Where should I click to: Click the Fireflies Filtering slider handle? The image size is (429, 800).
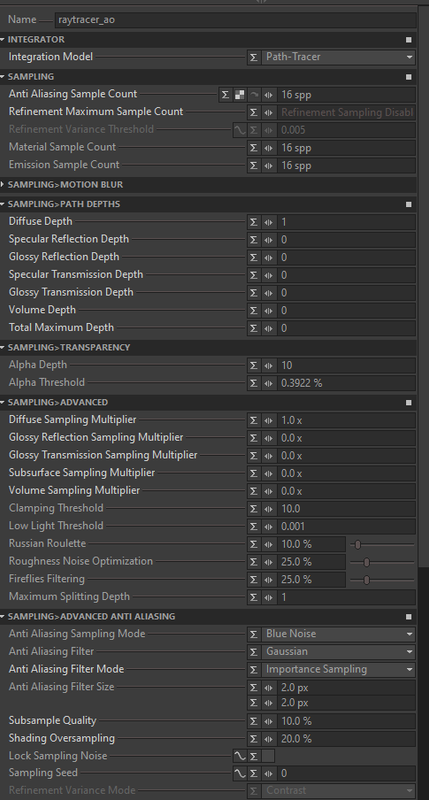pyautogui.click(x=366, y=580)
